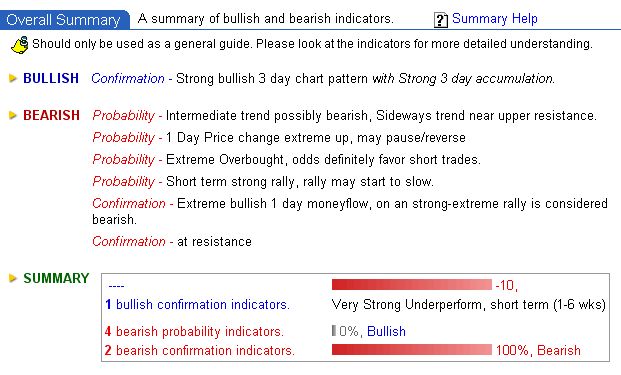Open the Summary Help link
Image resolution: width=621 pixels, height=375 pixels.
[x=495, y=19]
